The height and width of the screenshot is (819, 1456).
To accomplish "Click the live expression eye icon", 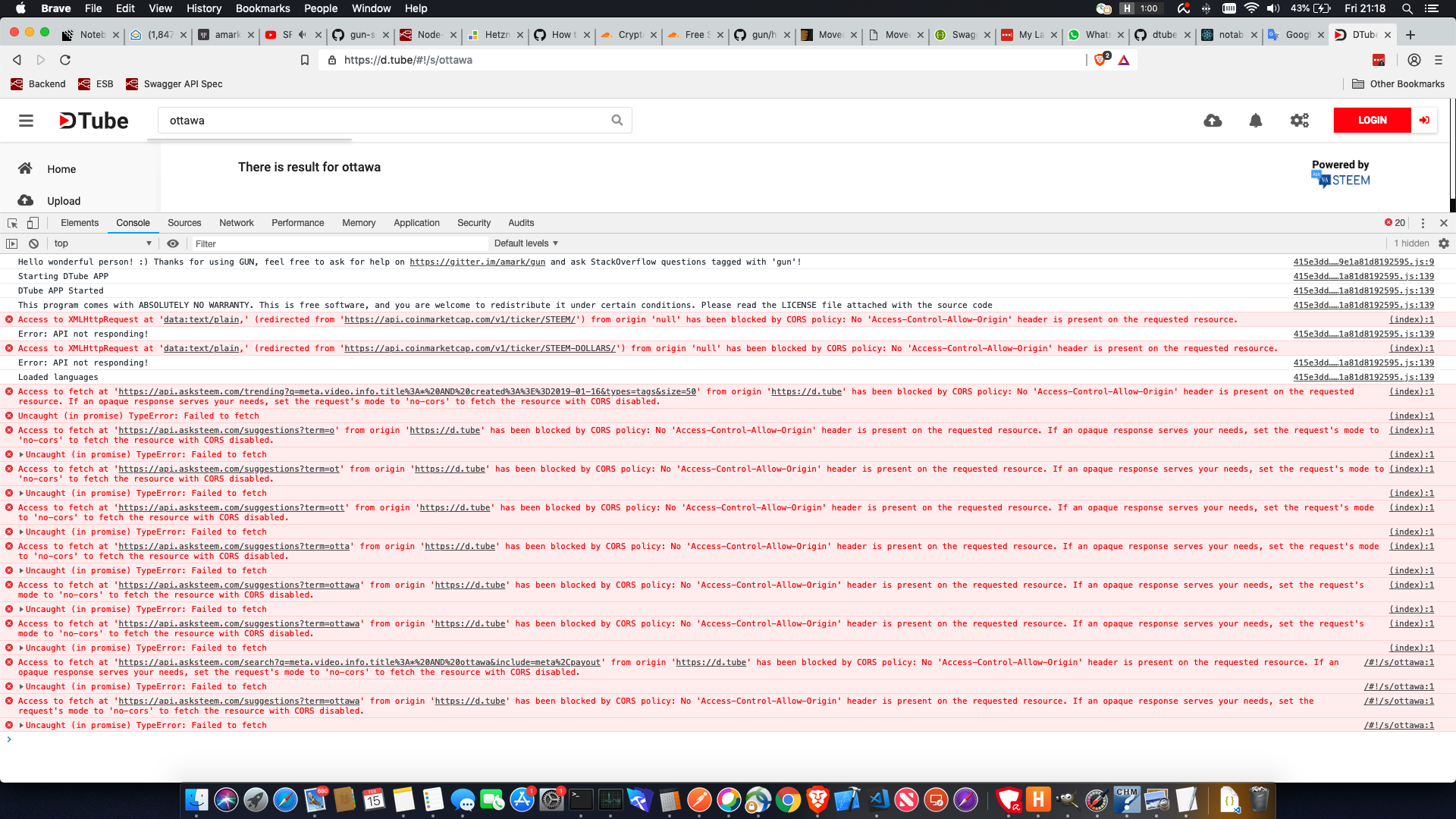I will 173,243.
